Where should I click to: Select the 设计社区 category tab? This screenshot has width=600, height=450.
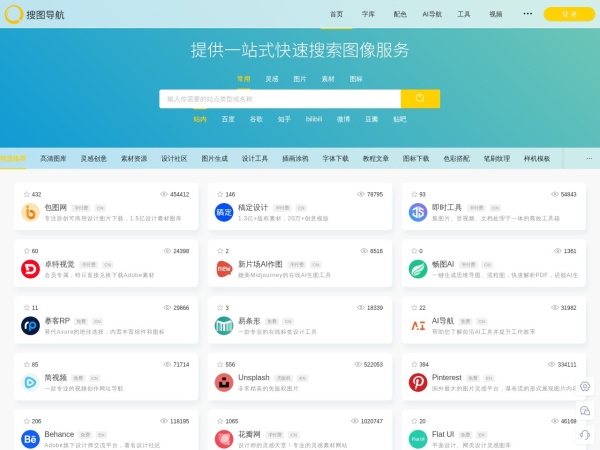click(x=174, y=158)
